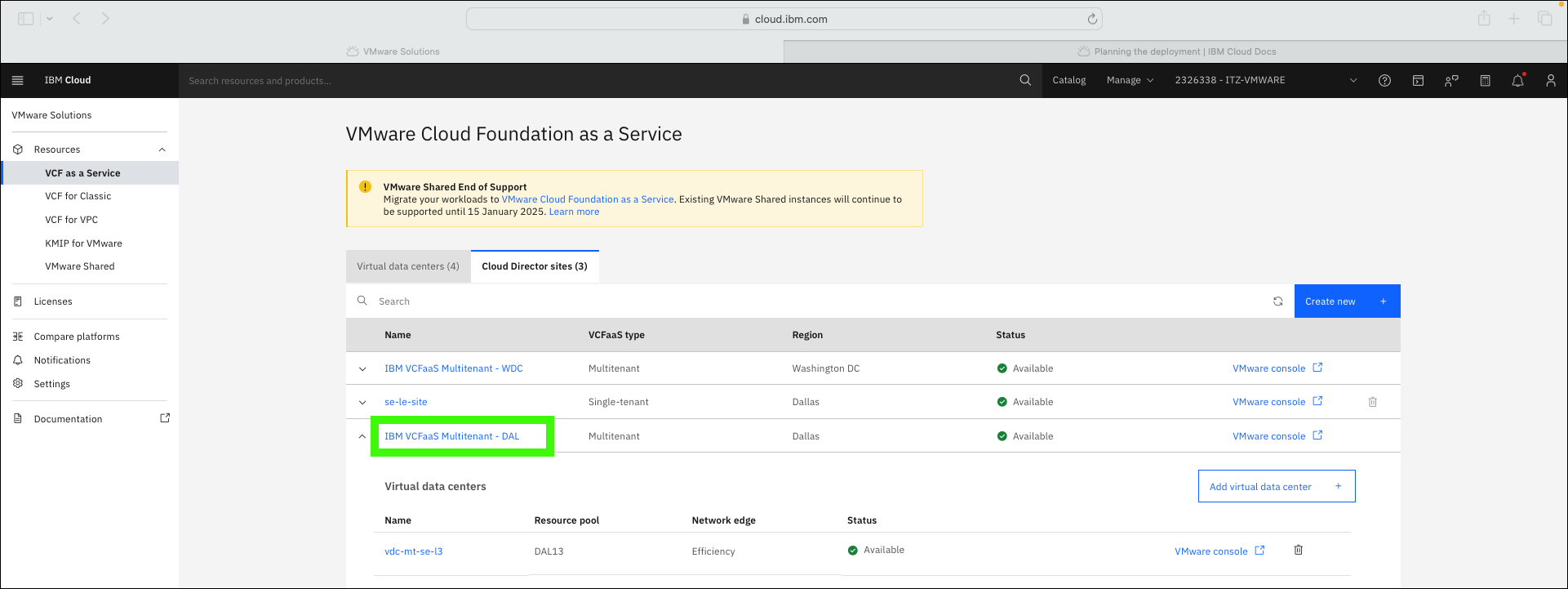
Task: Open the Catalog link in header
Action: [1069, 80]
